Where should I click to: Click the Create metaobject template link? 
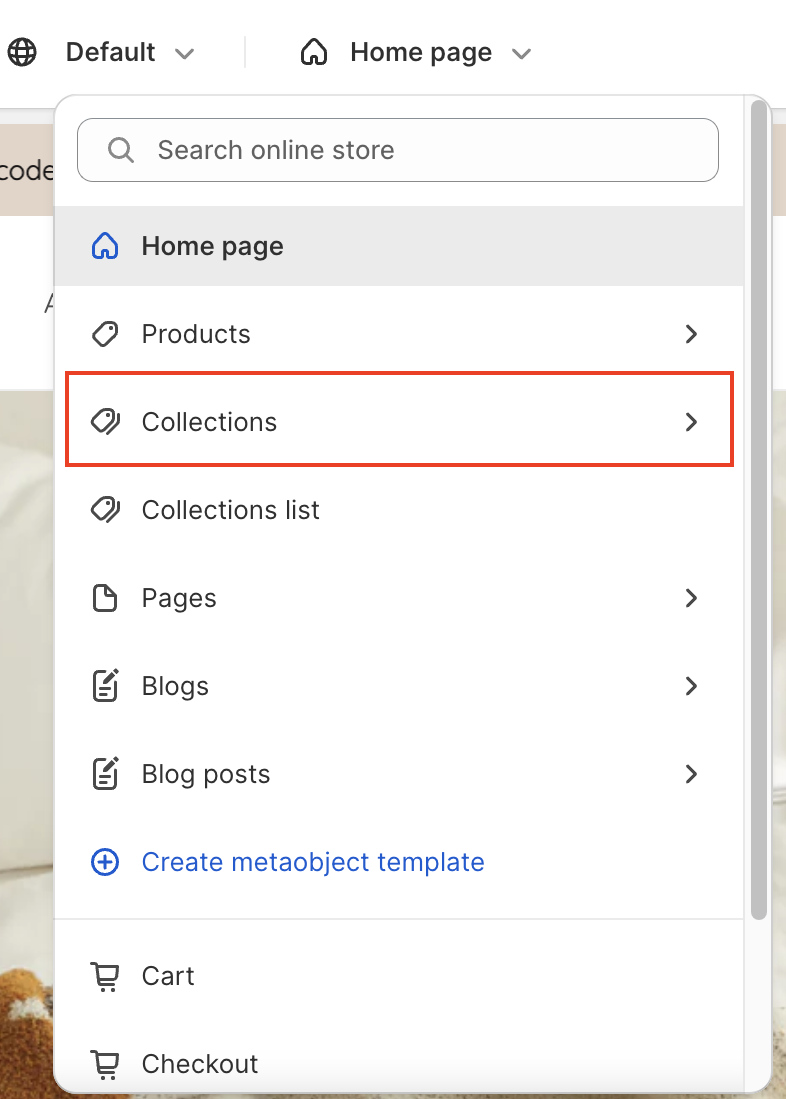point(313,862)
